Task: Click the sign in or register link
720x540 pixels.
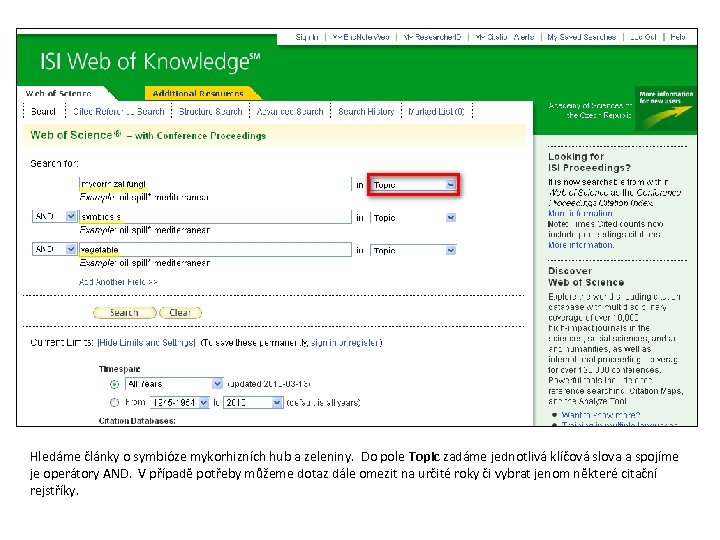Action: pyautogui.click(x=345, y=343)
